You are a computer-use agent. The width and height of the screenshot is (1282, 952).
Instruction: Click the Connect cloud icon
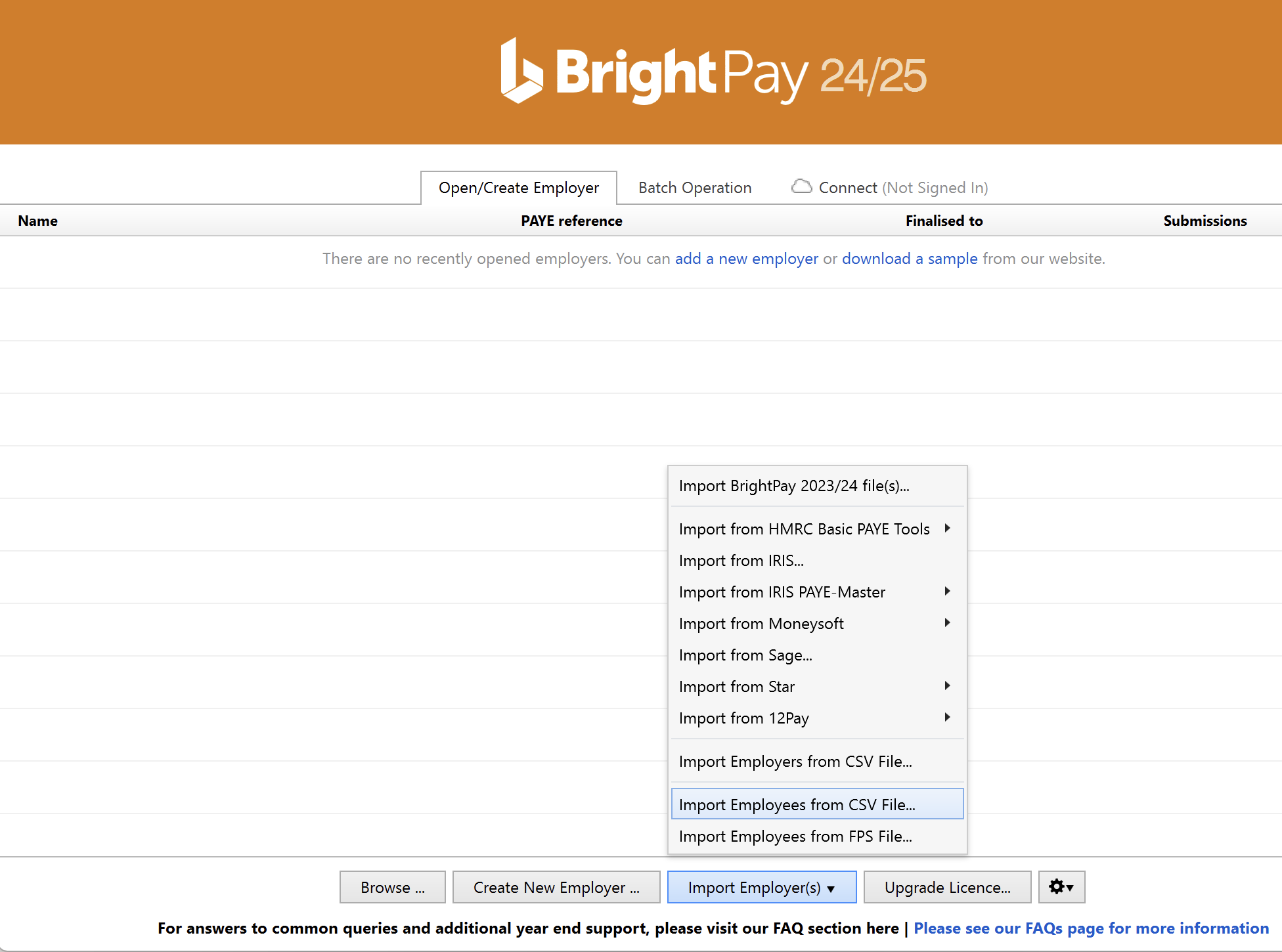pyautogui.click(x=801, y=186)
